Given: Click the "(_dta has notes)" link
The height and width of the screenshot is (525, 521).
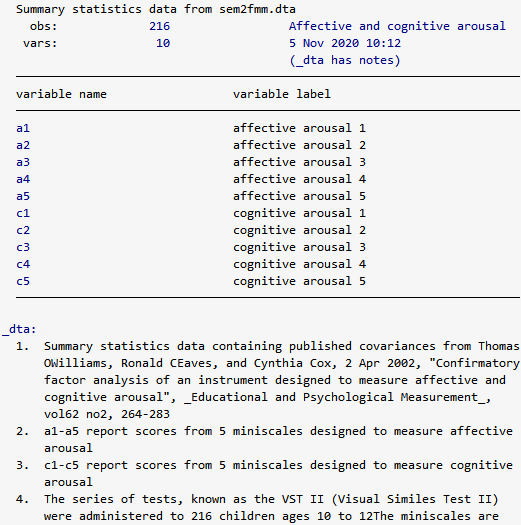Looking at the screenshot, I should pos(345,60).
